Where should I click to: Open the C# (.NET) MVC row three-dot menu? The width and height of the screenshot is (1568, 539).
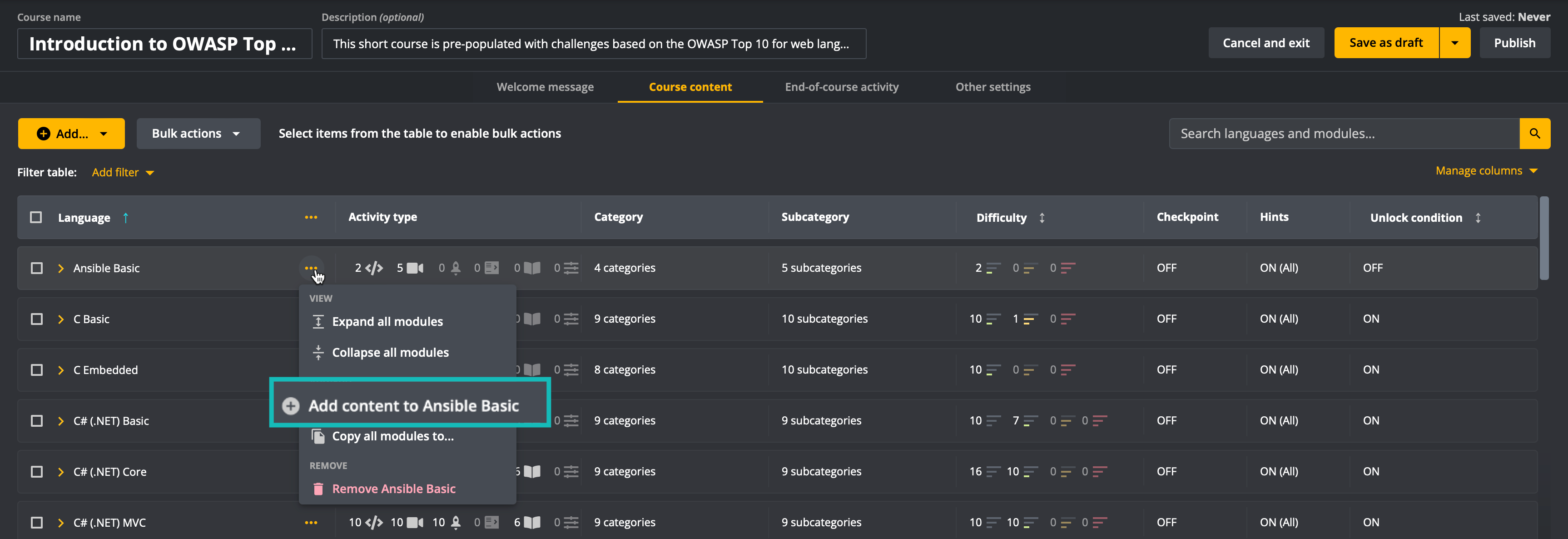point(310,523)
